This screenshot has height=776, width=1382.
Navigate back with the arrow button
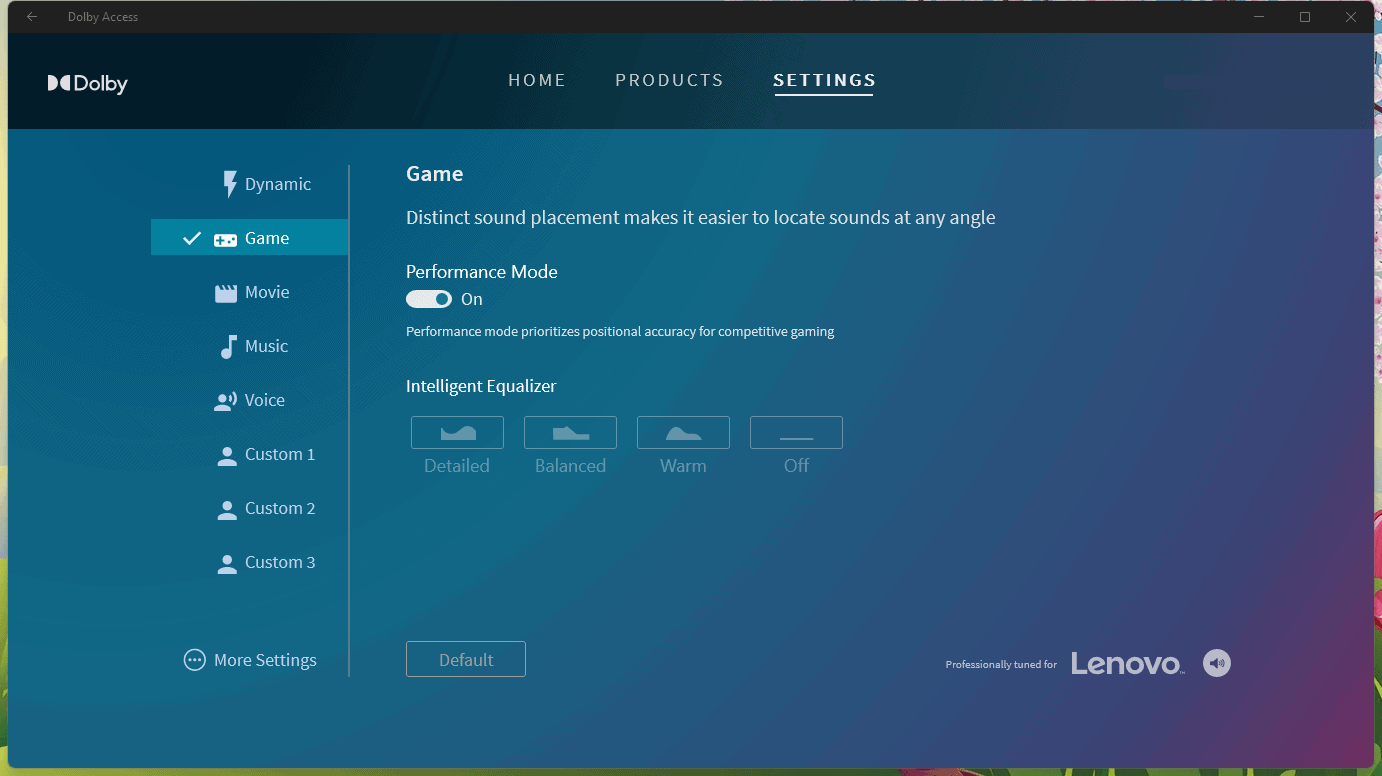(31, 16)
